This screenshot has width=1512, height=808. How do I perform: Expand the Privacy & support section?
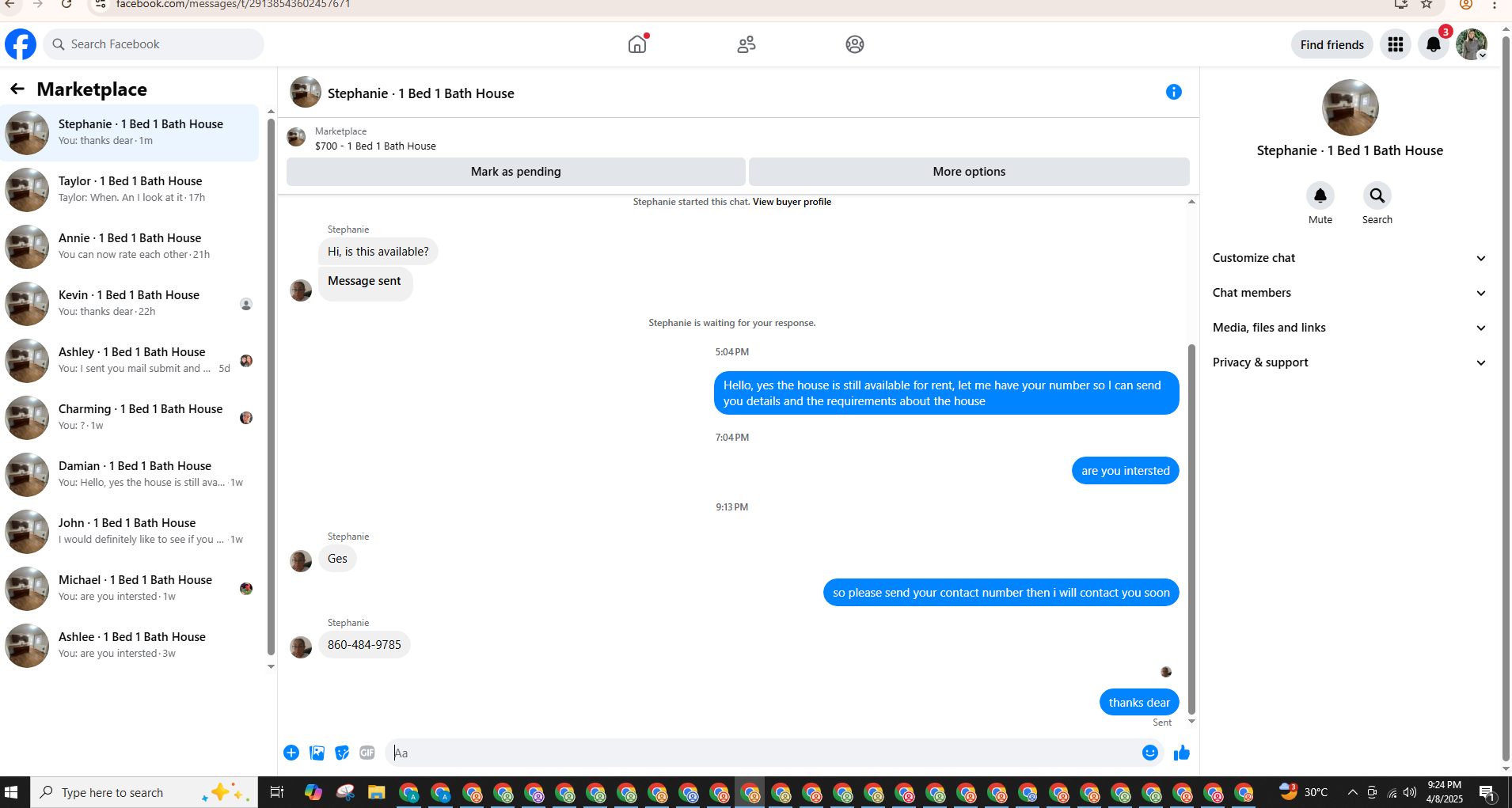coord(1349,362)
